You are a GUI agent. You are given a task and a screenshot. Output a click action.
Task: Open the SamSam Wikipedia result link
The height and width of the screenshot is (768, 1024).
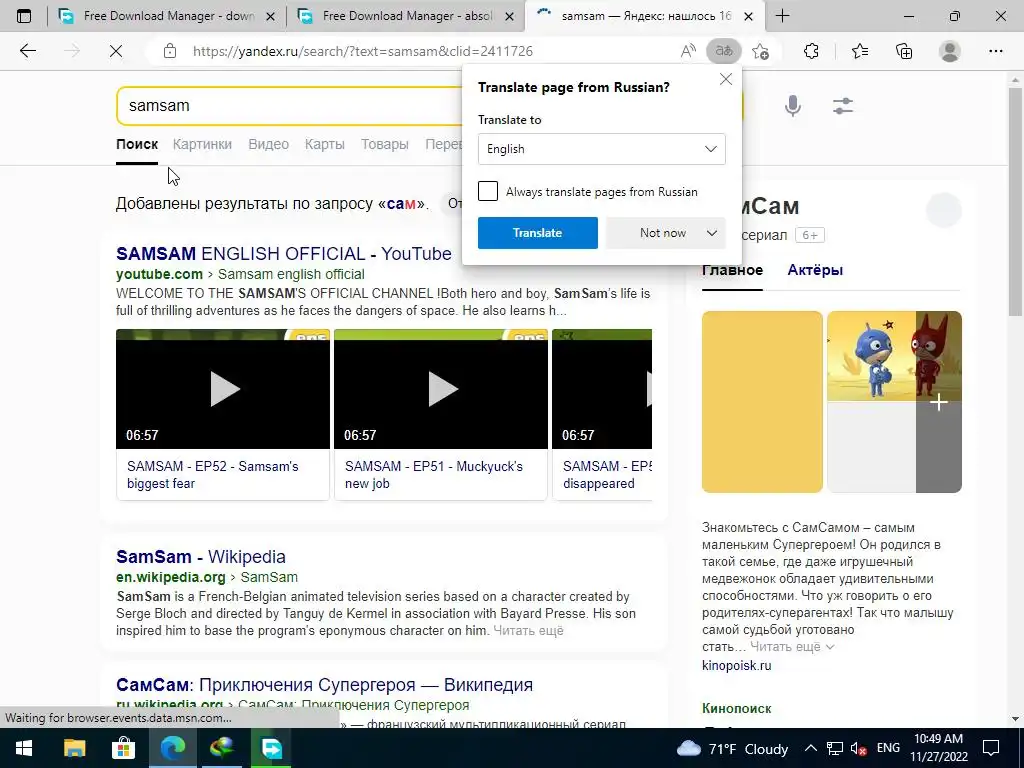(200, 556)
